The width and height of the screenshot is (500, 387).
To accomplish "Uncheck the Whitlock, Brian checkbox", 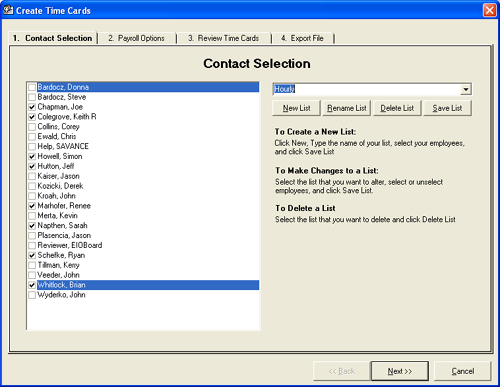I will (x=32, y=285).
